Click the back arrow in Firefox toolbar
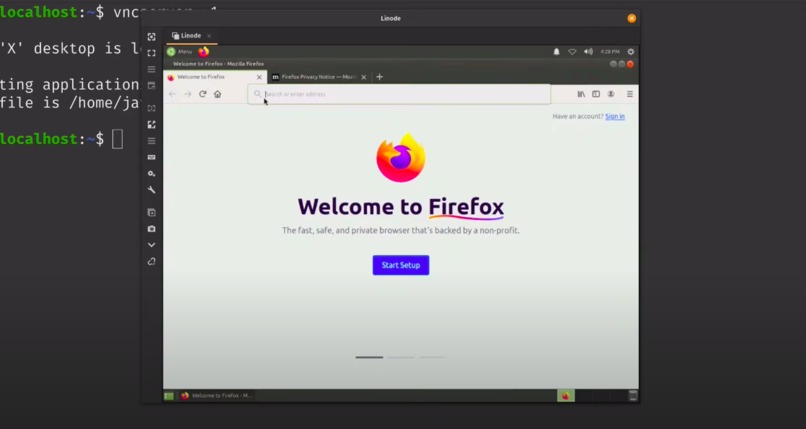 tap(172, 94)
